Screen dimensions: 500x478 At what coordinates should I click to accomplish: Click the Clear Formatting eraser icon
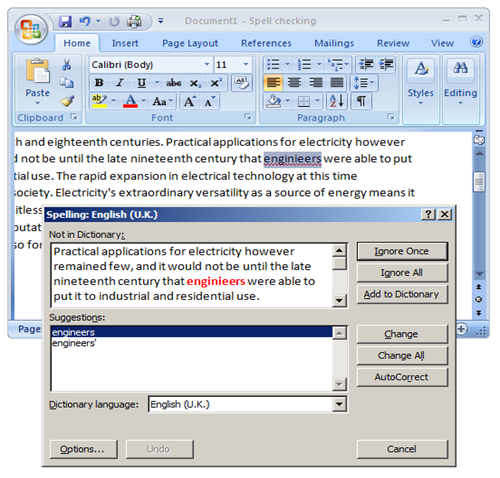point(241,83)
